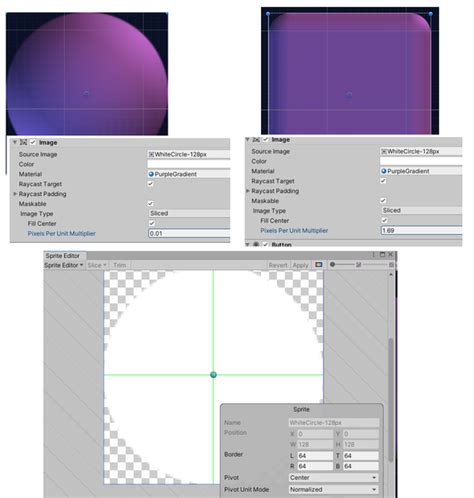This screenshot has width=474, height=498.
Task: Click the Pixels Per Unit Multiplier field showing 1.69
Action: pos(421,230)
